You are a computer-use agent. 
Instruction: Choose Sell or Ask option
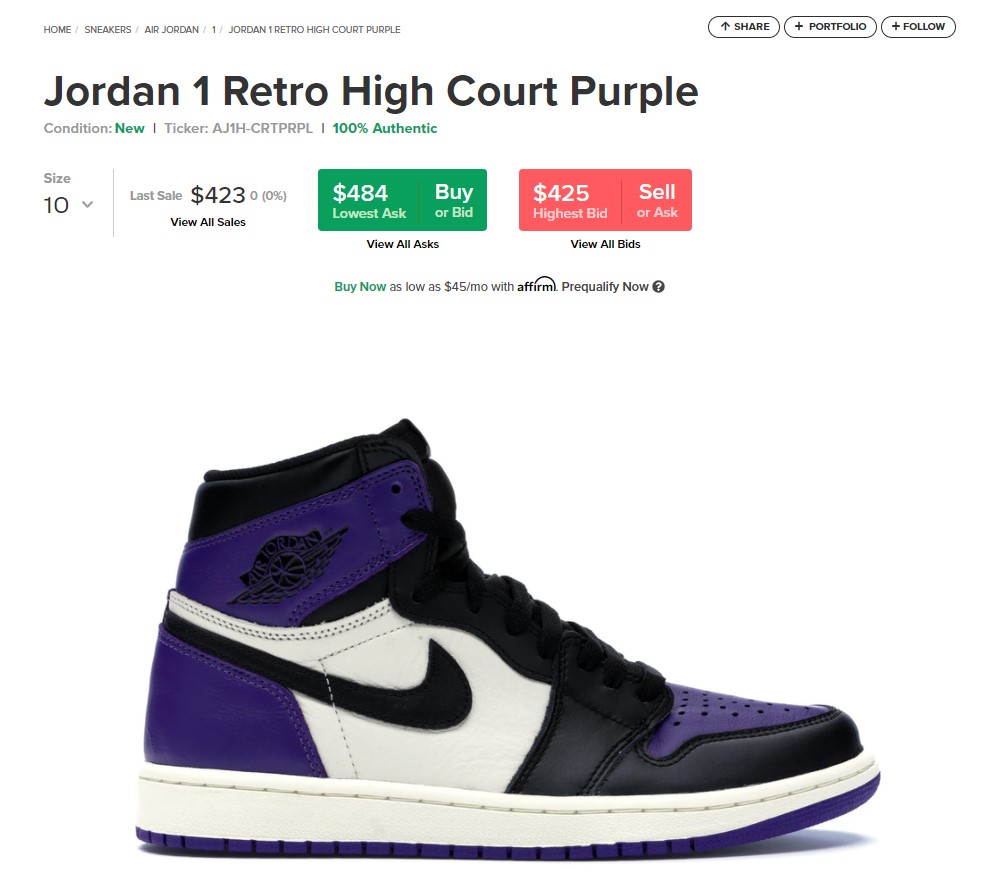657,200
